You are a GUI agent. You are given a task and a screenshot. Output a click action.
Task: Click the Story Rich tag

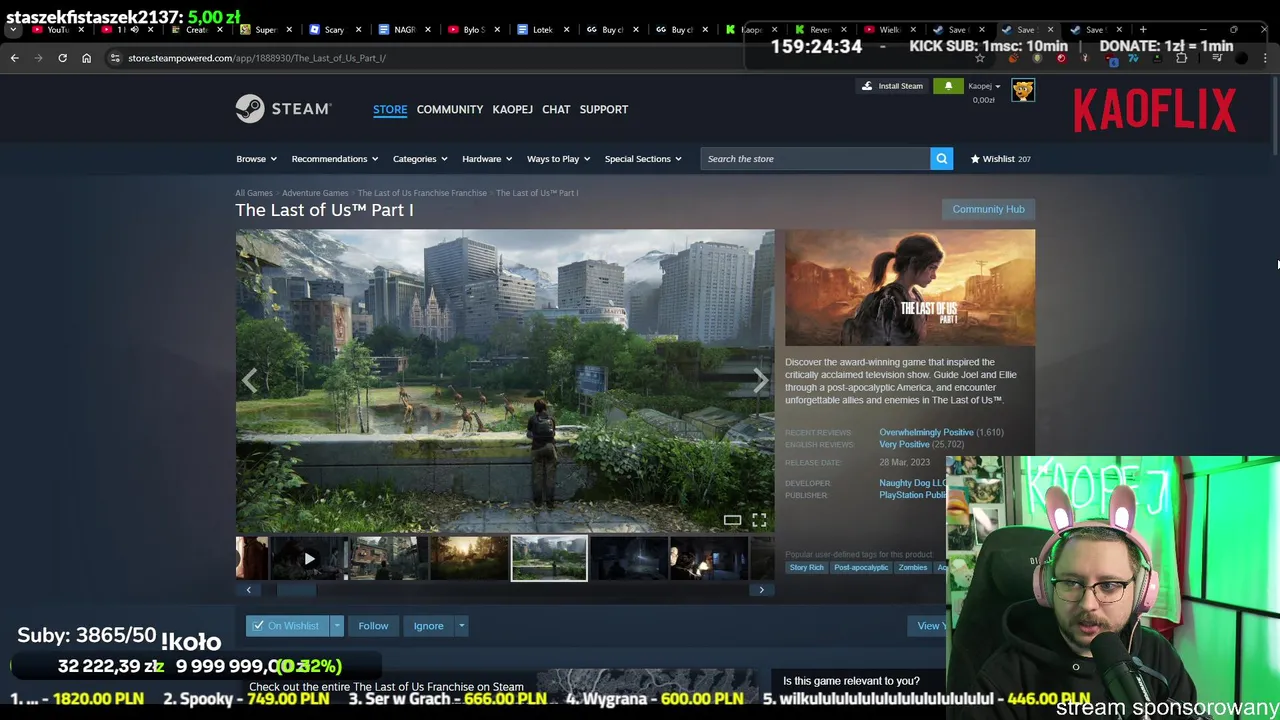(x=806, y=568)
